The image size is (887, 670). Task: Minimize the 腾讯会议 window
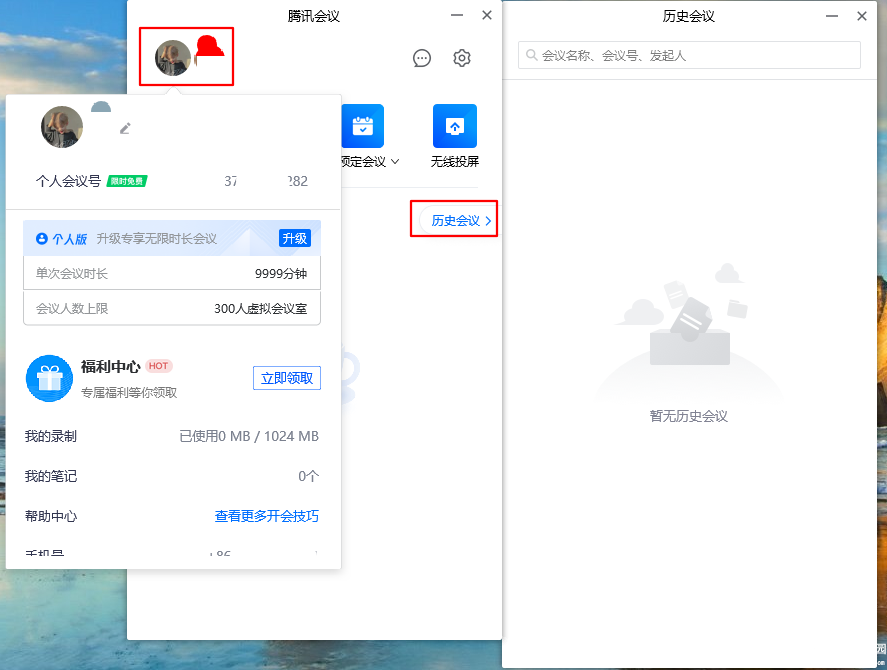[457, 15]
